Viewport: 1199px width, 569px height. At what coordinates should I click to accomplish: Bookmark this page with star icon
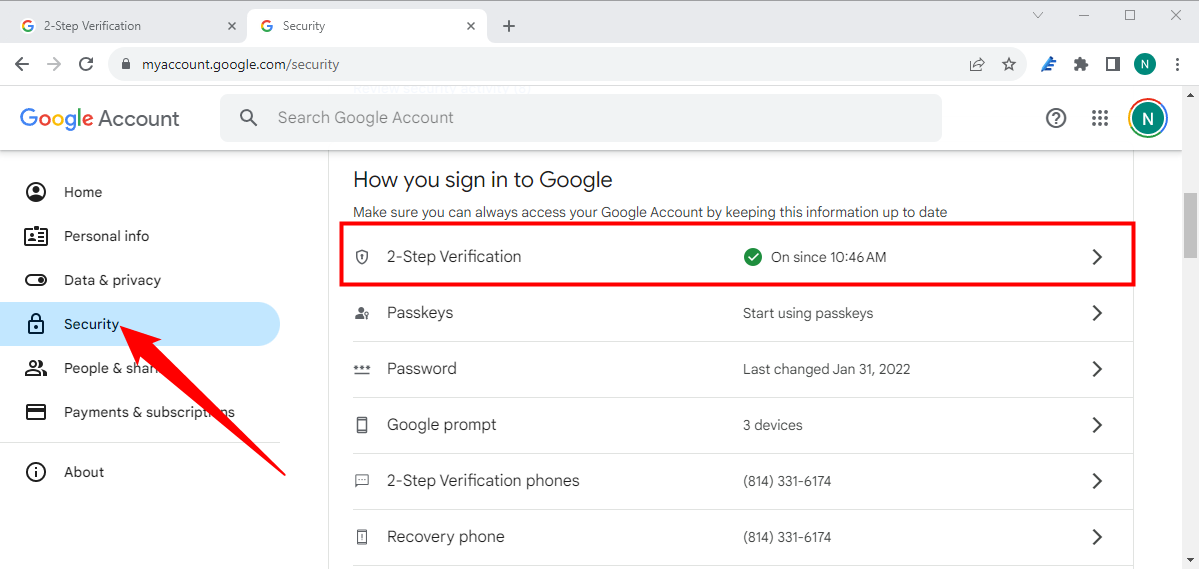(1009, 64)
